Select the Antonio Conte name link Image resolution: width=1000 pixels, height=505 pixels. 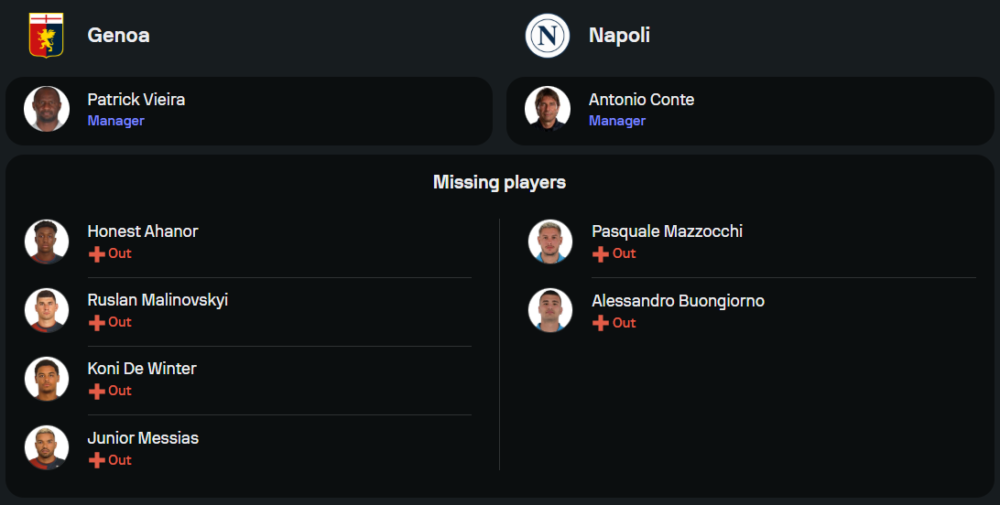[x=641, y=100]
